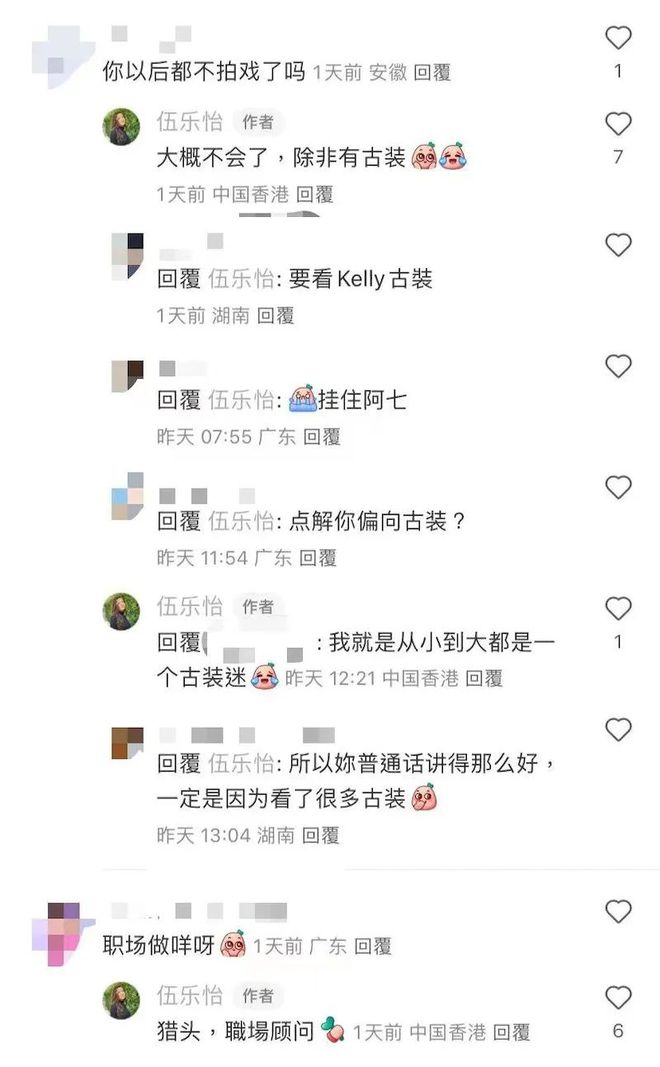The image size is (660, 1067).
Task: Like the comment '你以后都不拍戏了吗'
Action: (618, 37)
